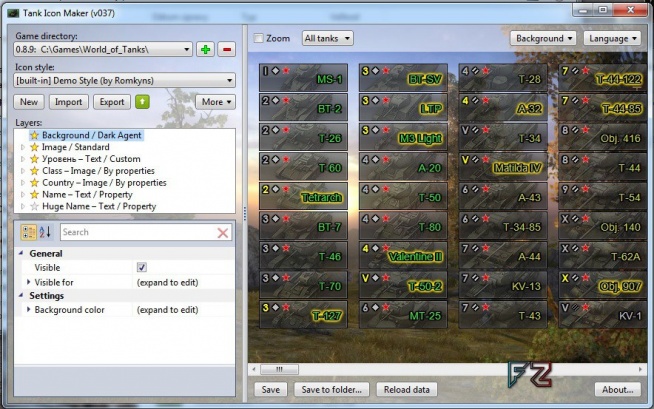Image resolution: width=654 pixels, height=409 pixels.
Task: Select the KV-13 tank icon
Action: point(503,285)
